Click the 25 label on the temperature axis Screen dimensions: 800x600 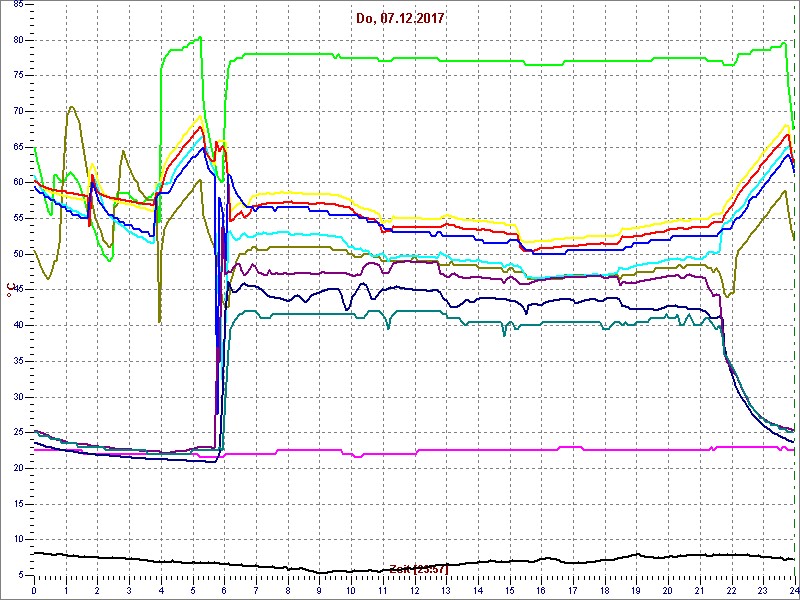18,433
